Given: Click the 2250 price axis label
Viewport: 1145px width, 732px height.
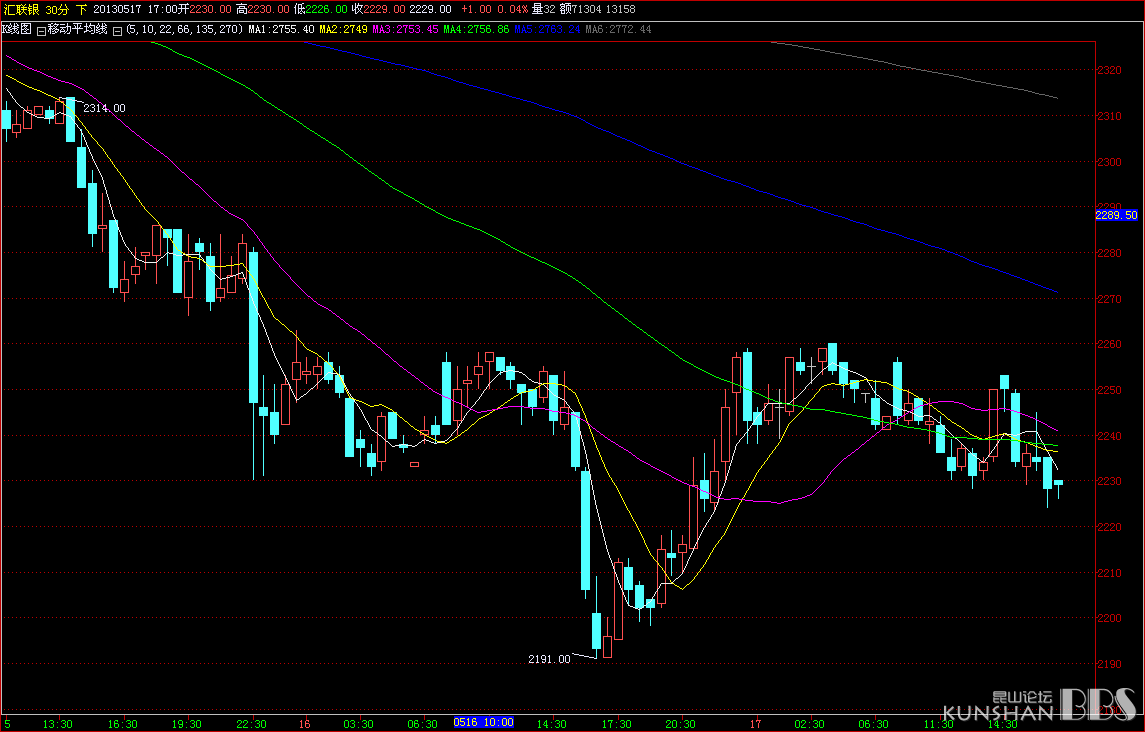Looking at the screenshot, I should click(1109, 390).
